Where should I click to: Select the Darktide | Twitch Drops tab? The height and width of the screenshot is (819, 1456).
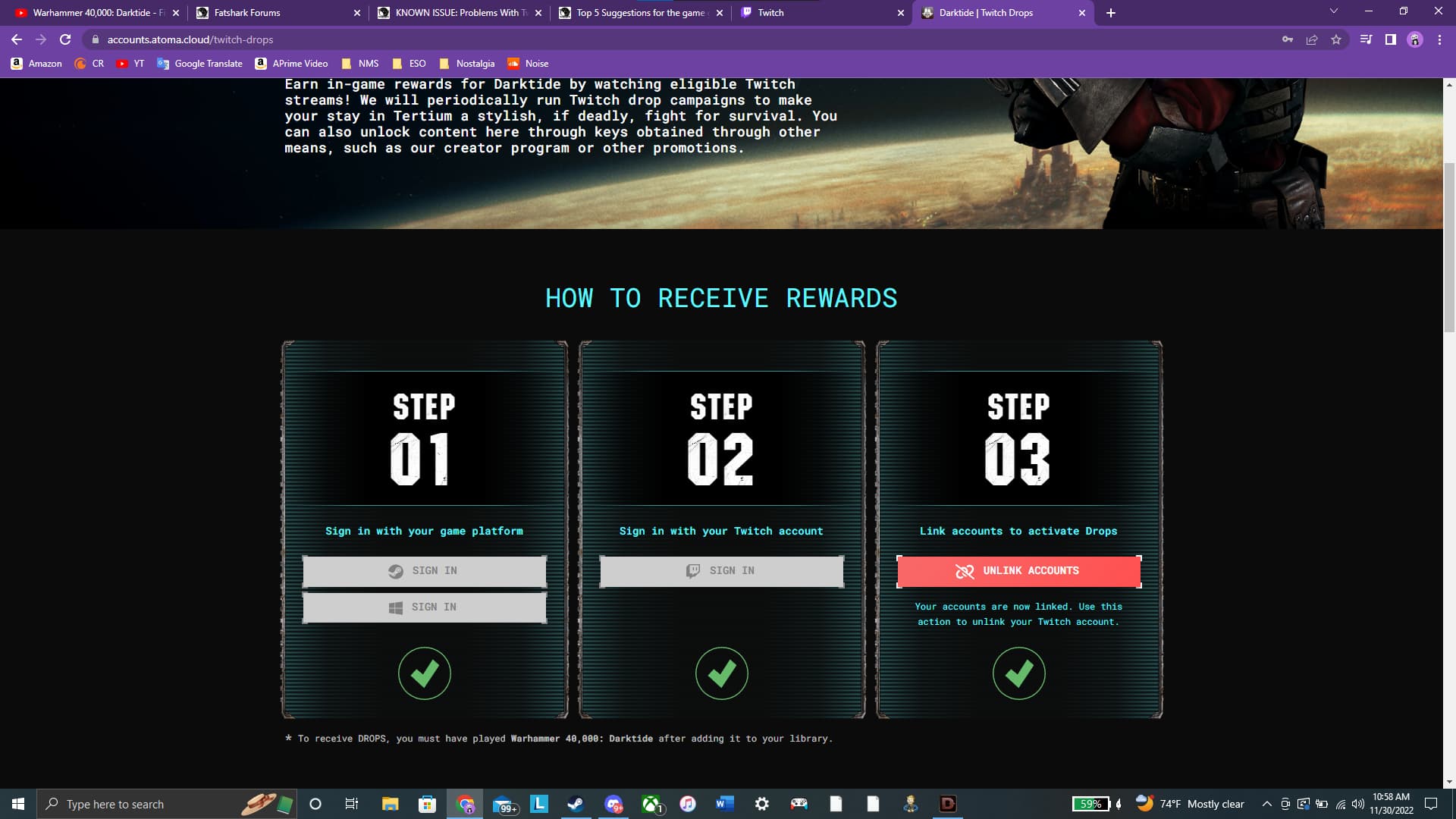tap(1001, 13)
